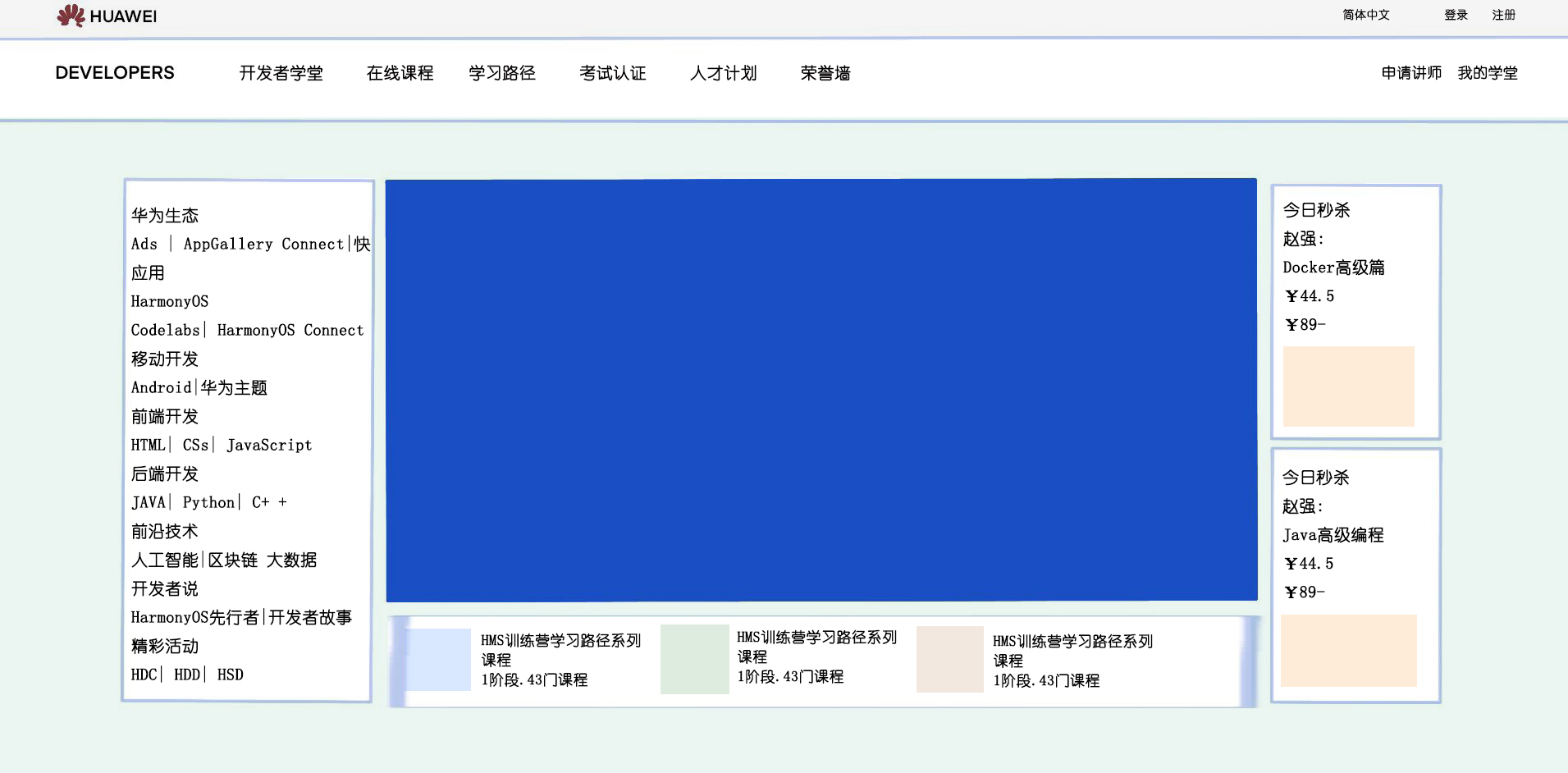Viewport: 1568px width, 773px height.
Task: Open the Ads link in sidebar
Action: [x=144, y=244]
